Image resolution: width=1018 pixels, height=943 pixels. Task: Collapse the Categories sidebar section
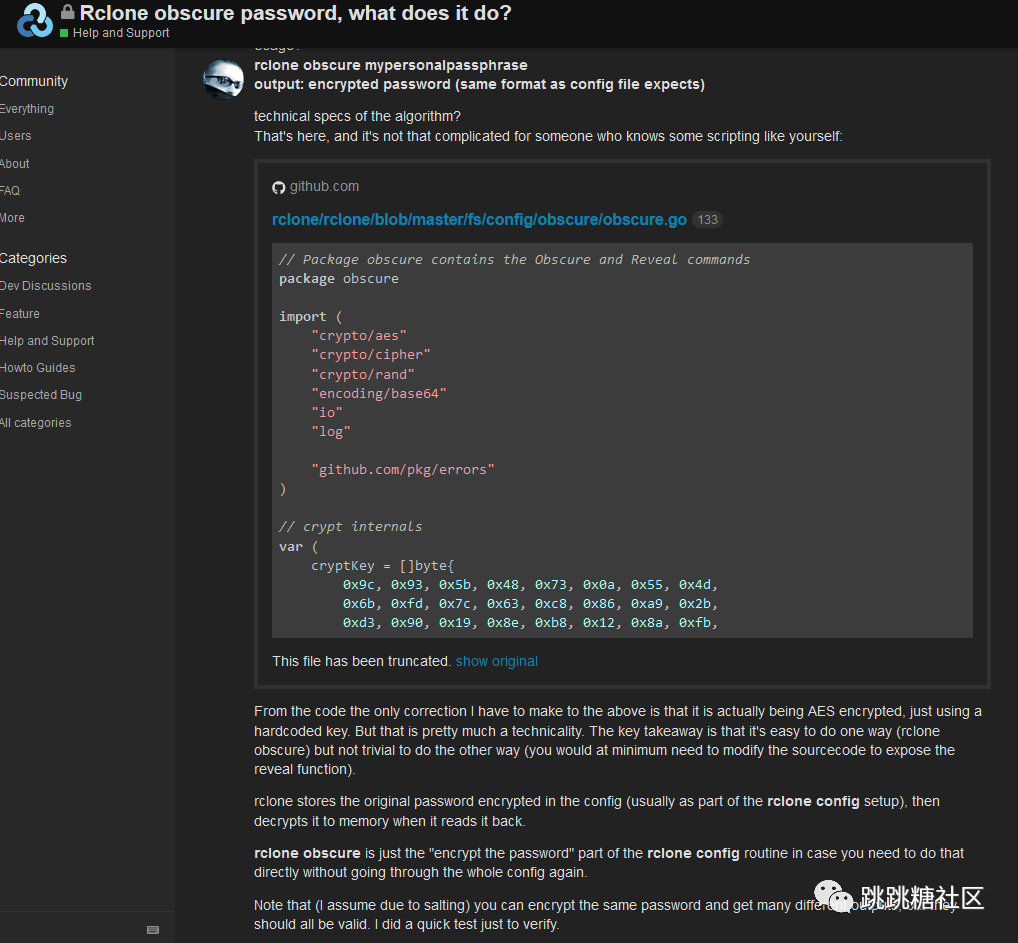(x=33, y=258)
